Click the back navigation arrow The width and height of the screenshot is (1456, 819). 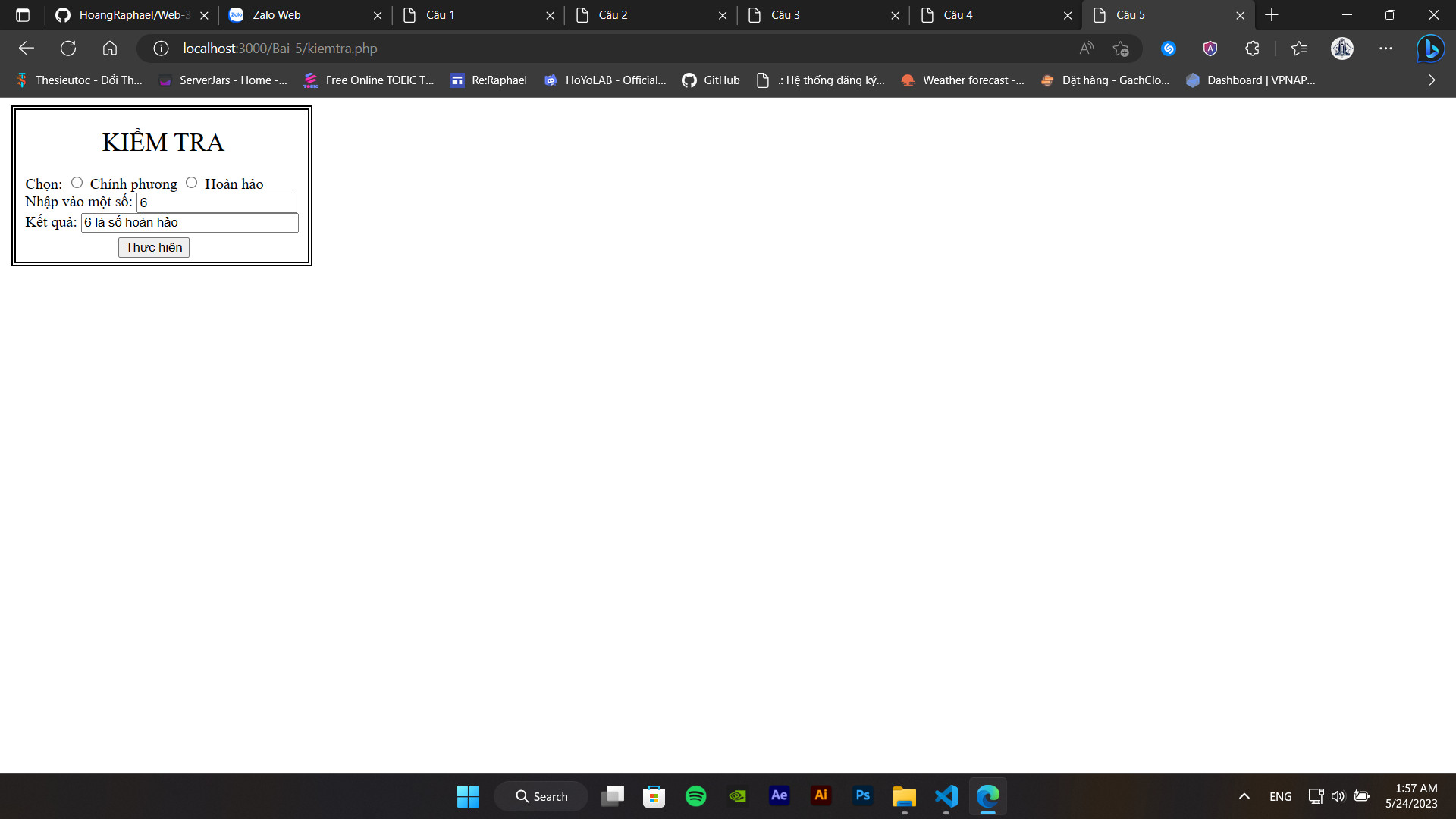[27, 48]
